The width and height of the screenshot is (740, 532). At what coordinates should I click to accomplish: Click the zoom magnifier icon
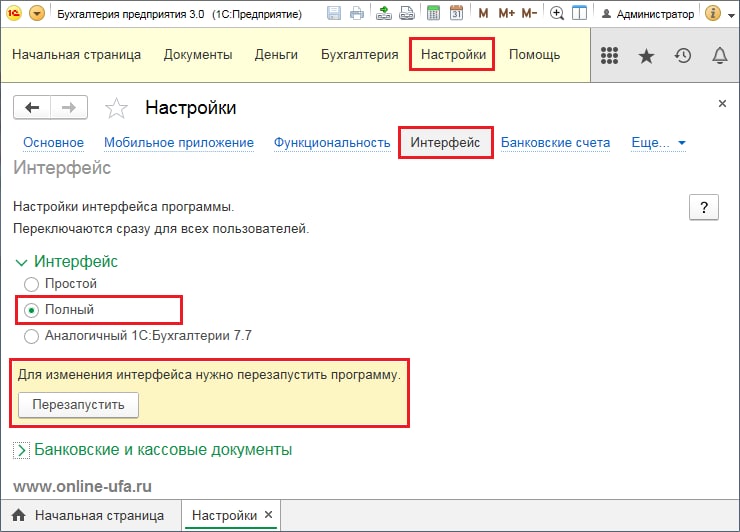557,13
